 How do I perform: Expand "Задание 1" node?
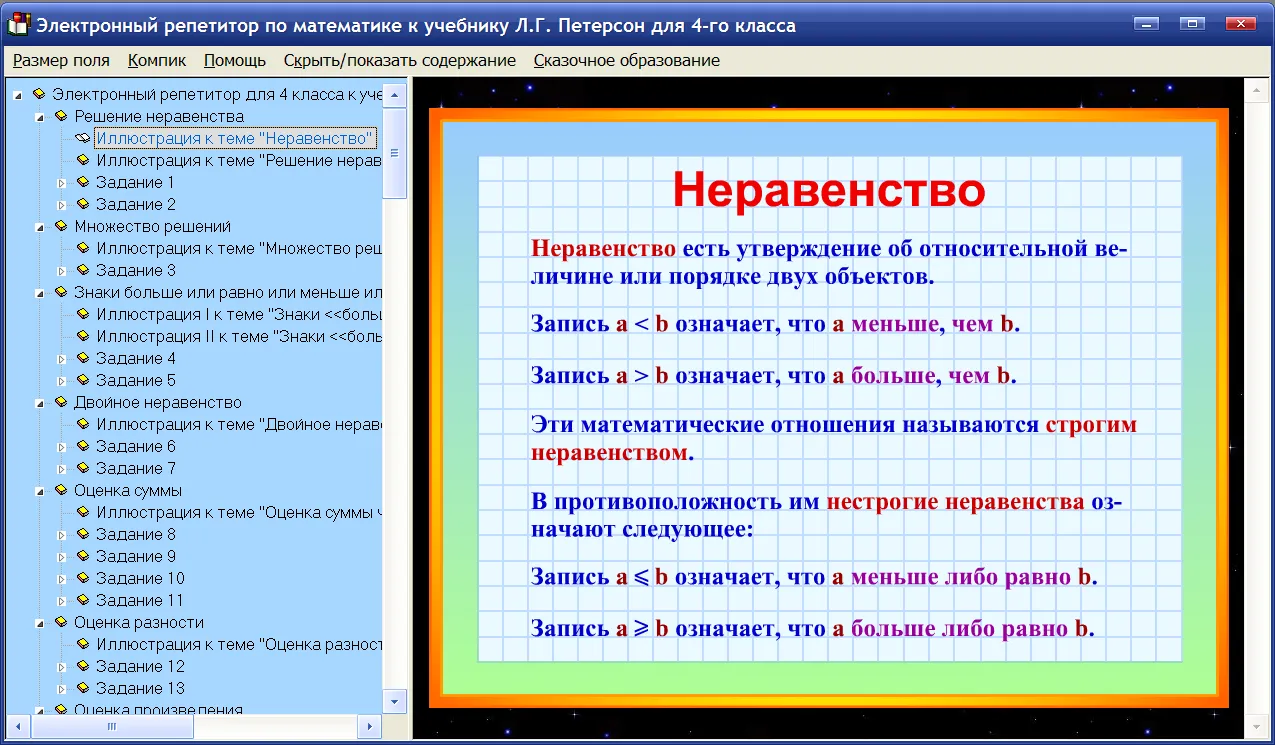point(62,183)
